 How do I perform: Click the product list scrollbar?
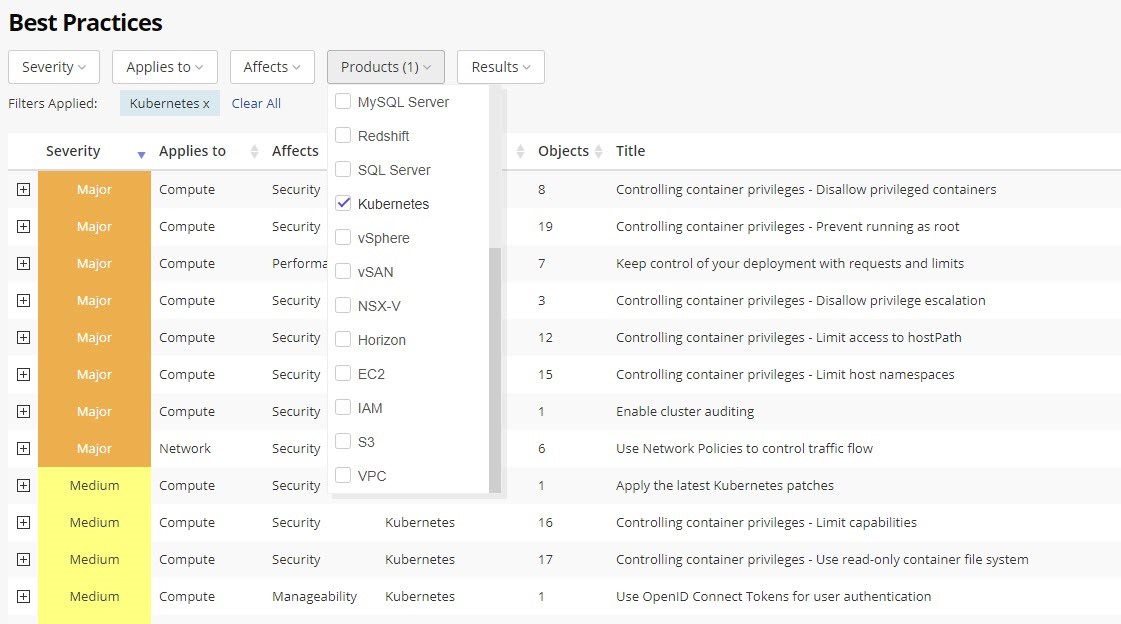click(x=494, y=370)
